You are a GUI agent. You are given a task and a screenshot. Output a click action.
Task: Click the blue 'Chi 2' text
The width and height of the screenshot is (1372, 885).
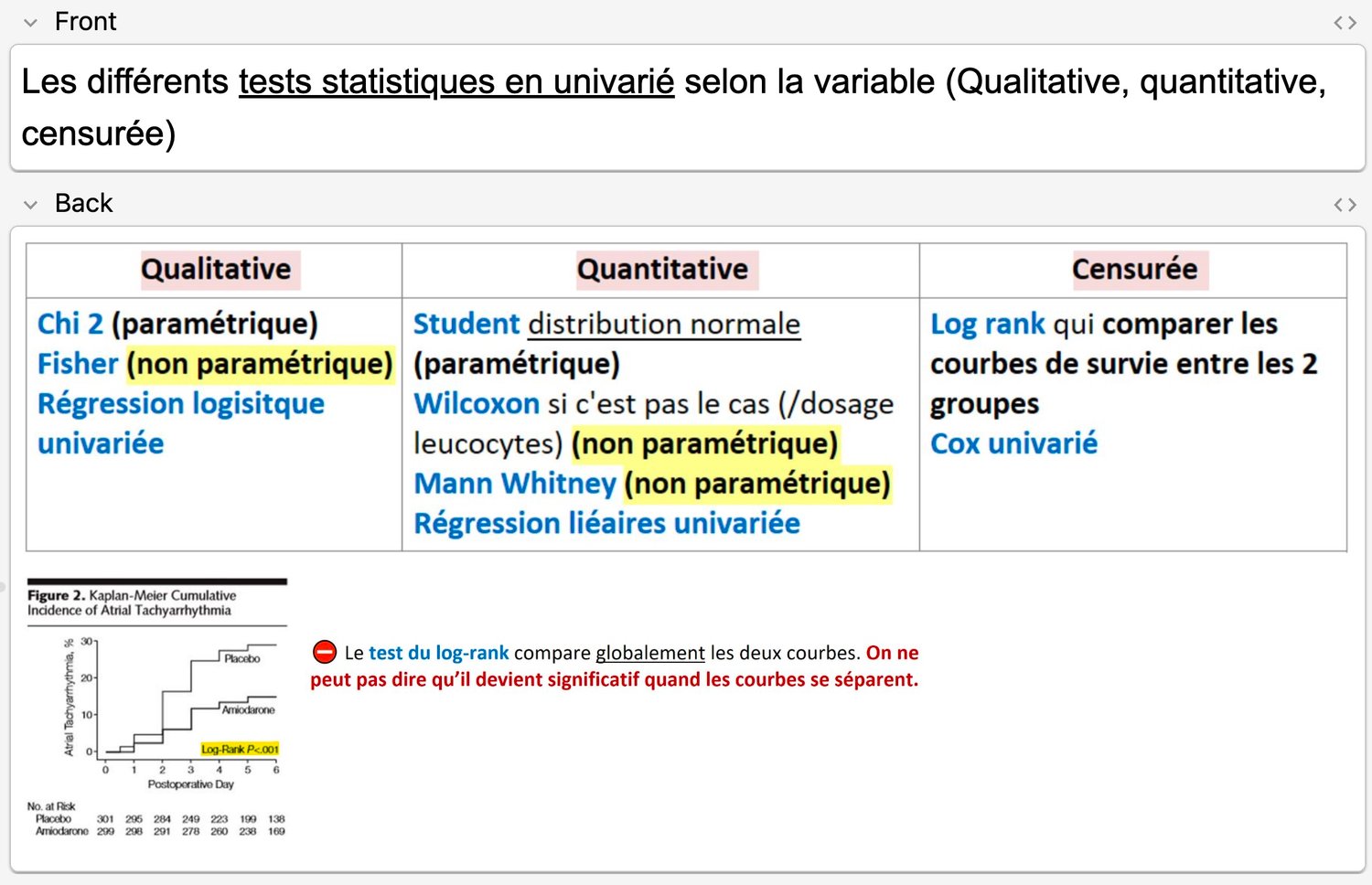tap(70, 324)
